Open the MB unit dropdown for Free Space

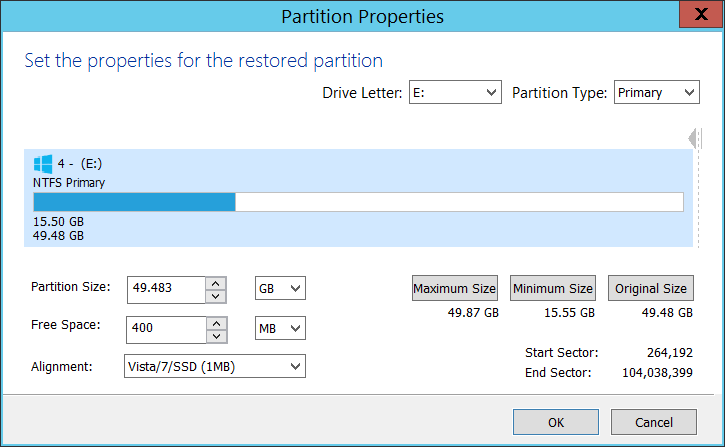tap(280, 328)
